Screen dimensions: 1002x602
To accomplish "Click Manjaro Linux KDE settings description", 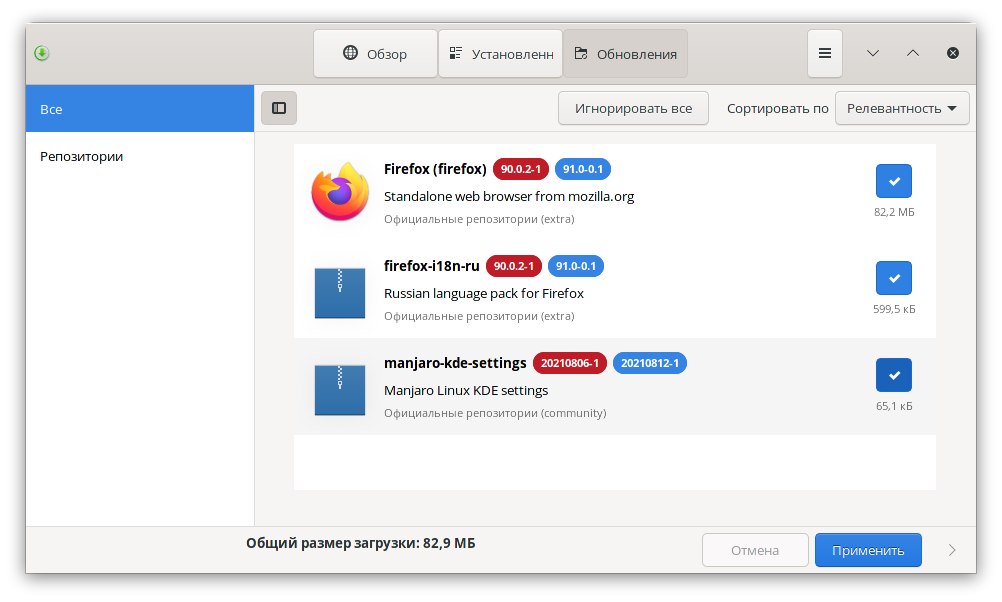I will click(x=466, y=390).
